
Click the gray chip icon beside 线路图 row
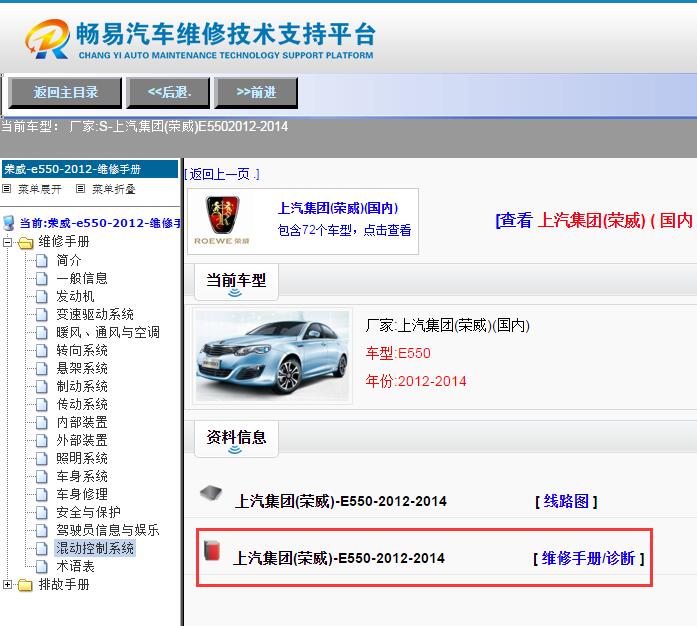211,493
